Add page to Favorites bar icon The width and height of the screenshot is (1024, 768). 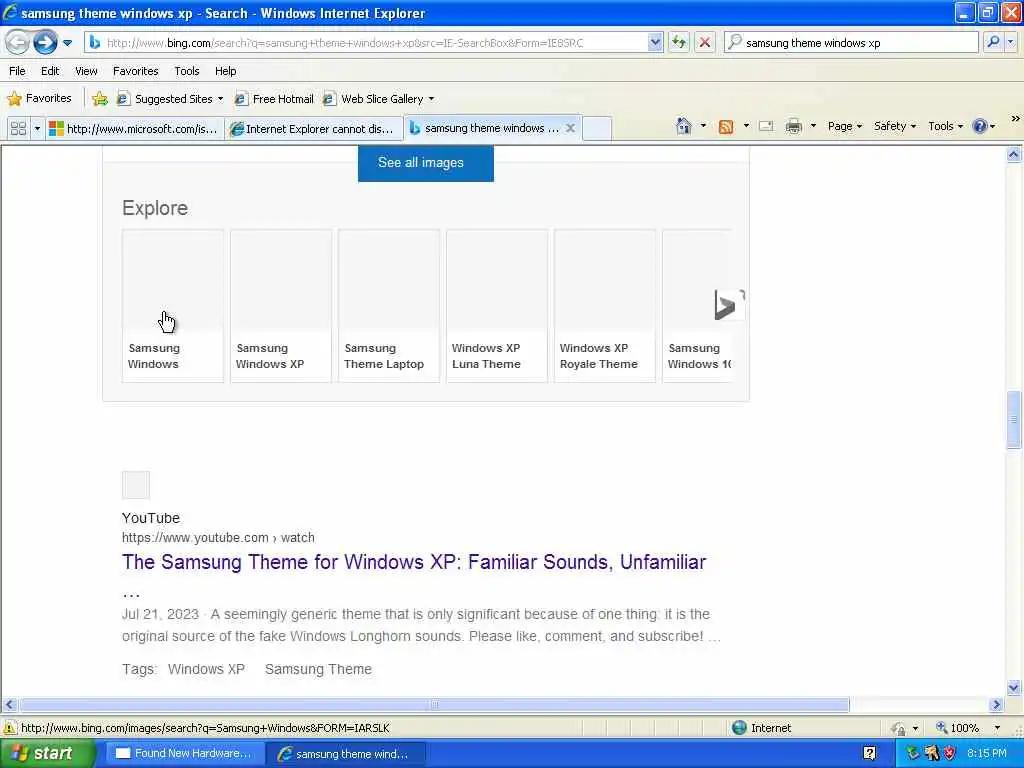[x=100, y=99]
